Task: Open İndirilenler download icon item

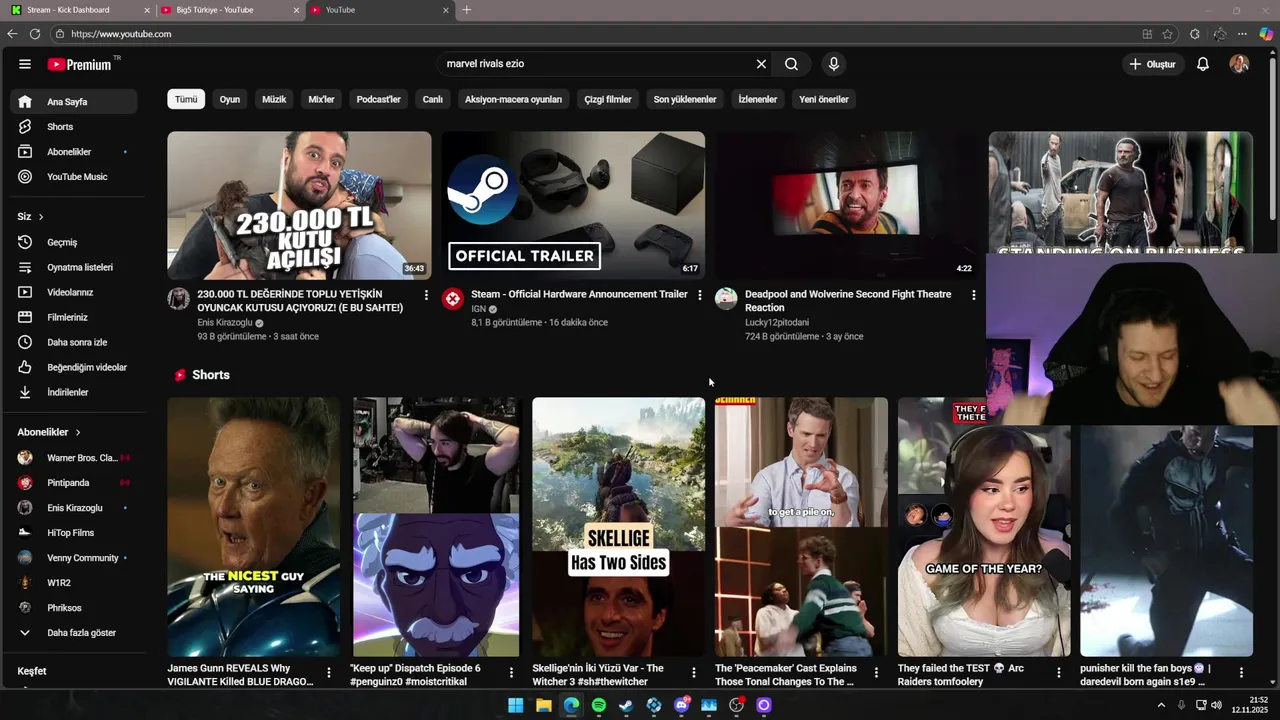Action: pyautogui.click(x=74, y=392)
